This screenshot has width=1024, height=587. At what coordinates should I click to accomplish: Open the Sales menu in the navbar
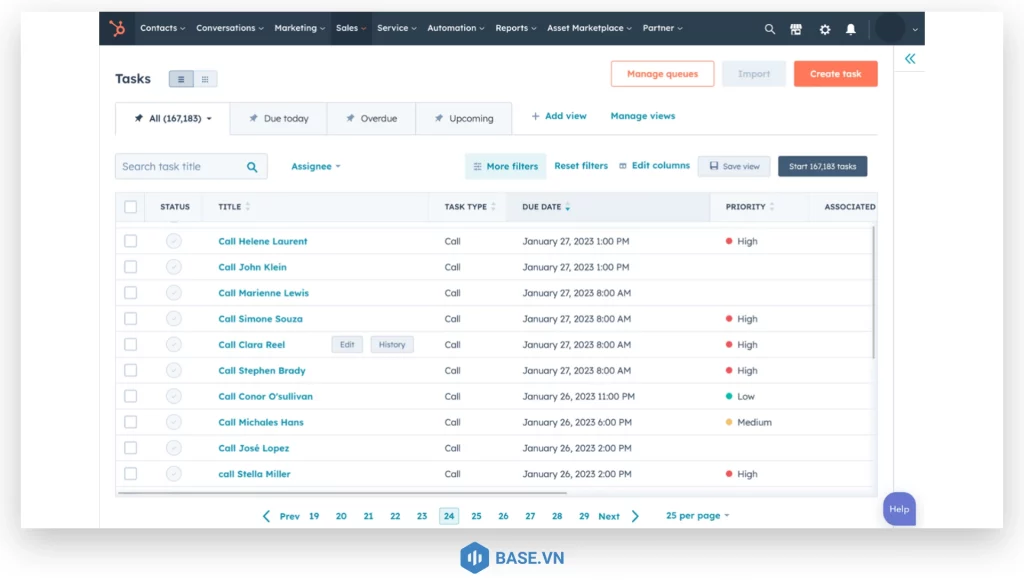click(x=350, y=28)
